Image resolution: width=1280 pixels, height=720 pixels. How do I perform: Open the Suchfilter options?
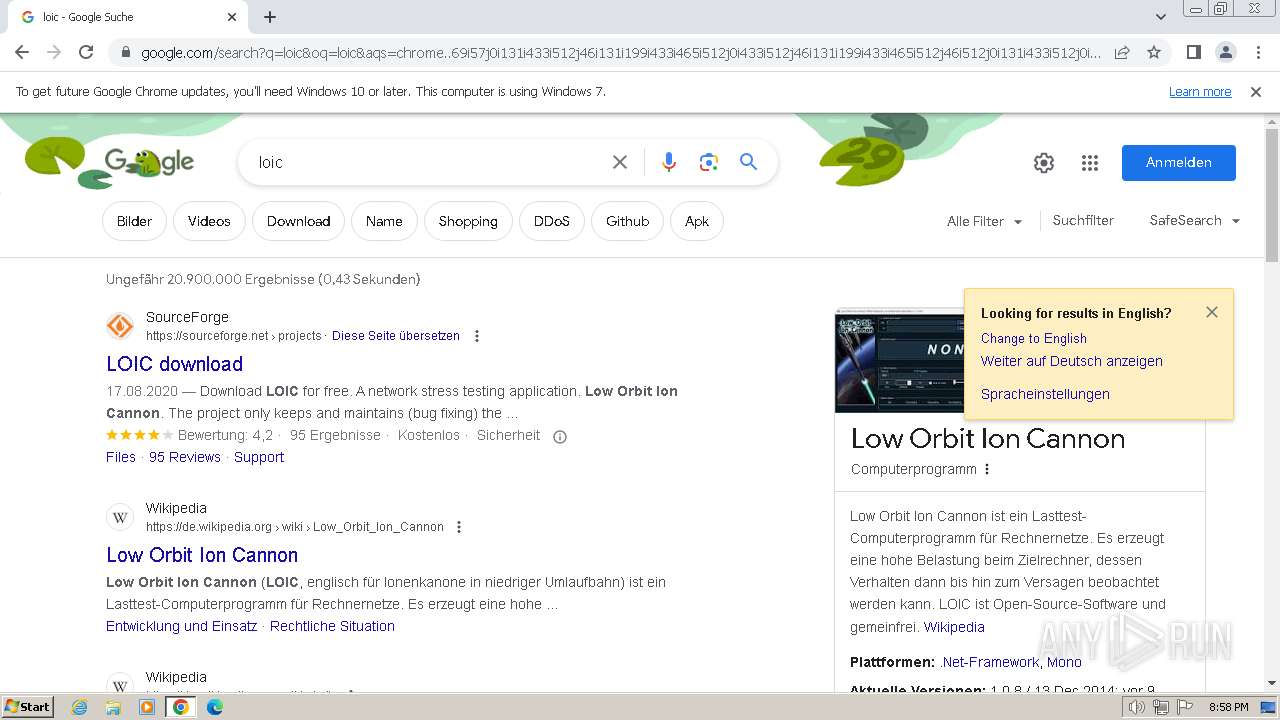pos(1083,220)
